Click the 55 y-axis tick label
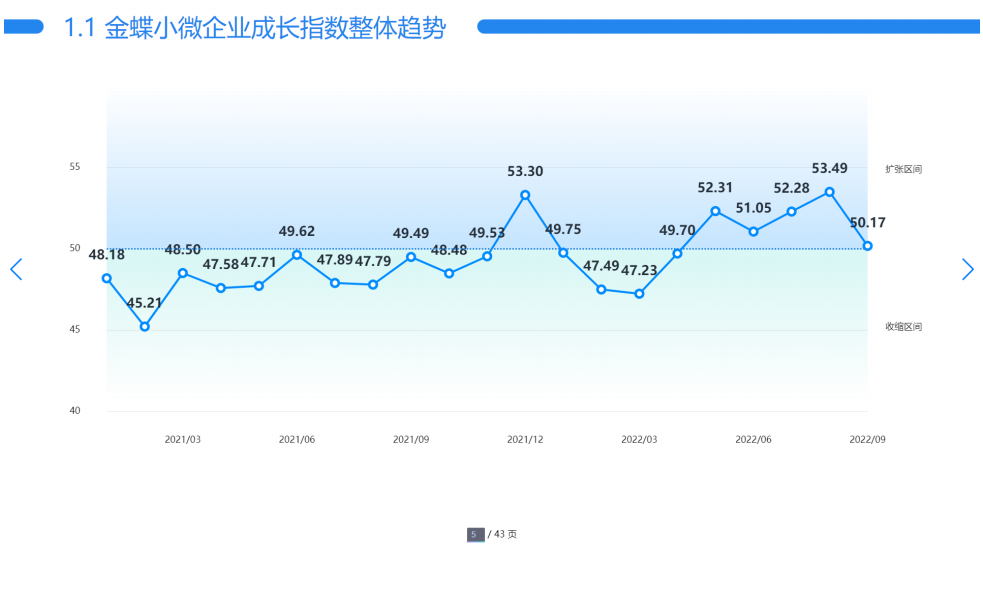Screen dimensions: 983x604 (x=75, y=167)
